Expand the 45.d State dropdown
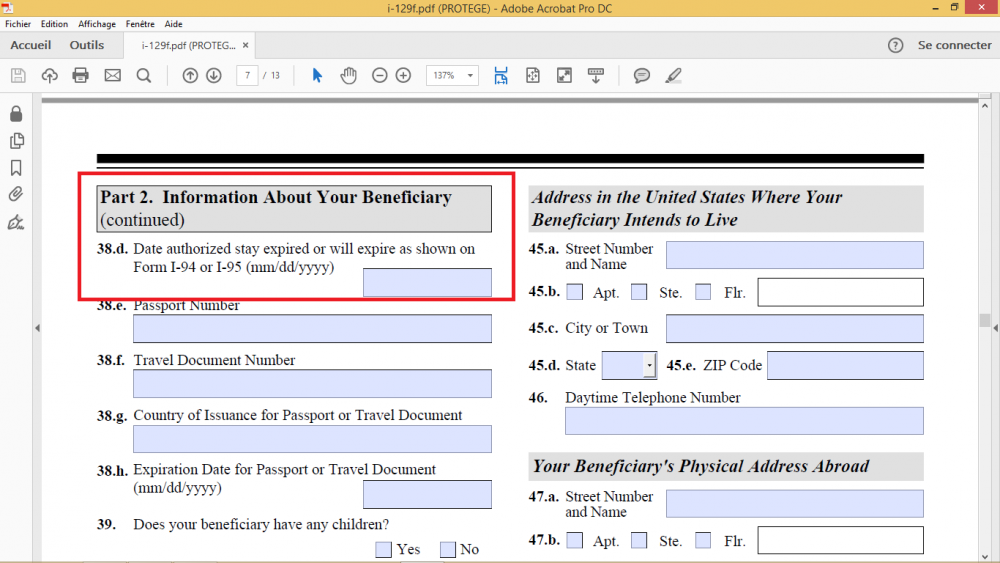The image size is (1000, 563). click(x=649, y=366)
